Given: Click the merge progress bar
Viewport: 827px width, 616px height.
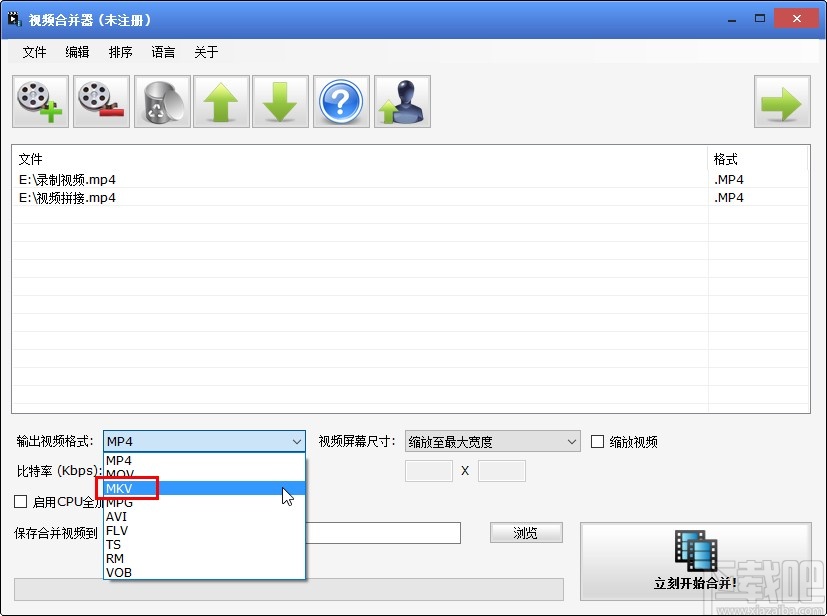Looking at the screenshot, I should tap(289, 589).
